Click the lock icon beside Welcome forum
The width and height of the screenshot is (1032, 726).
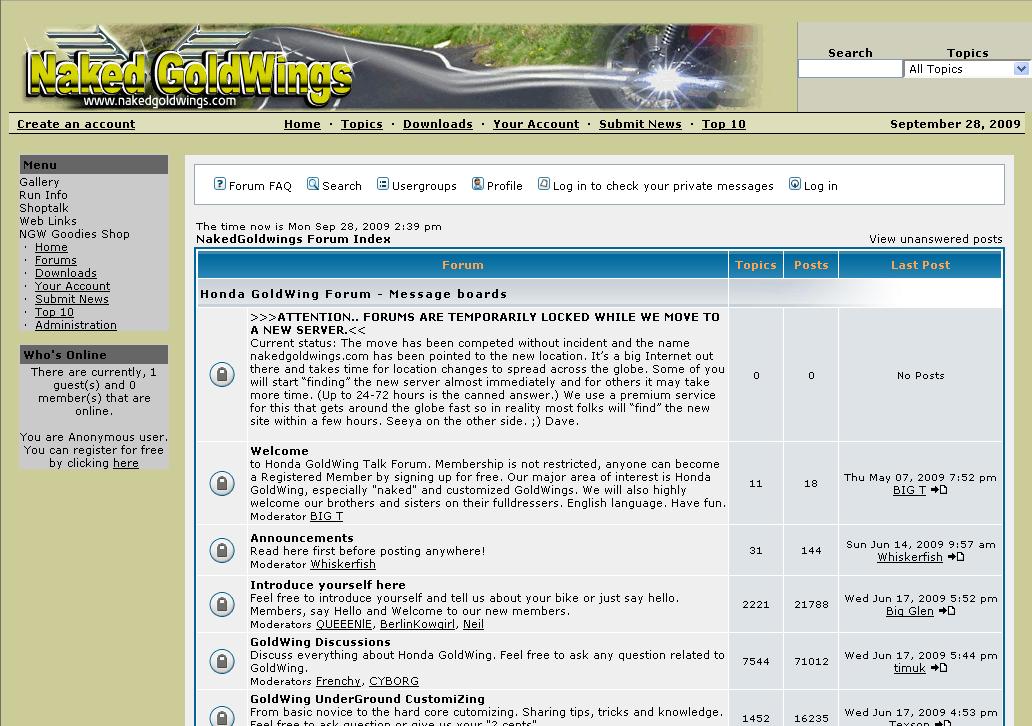pos(222,483)
